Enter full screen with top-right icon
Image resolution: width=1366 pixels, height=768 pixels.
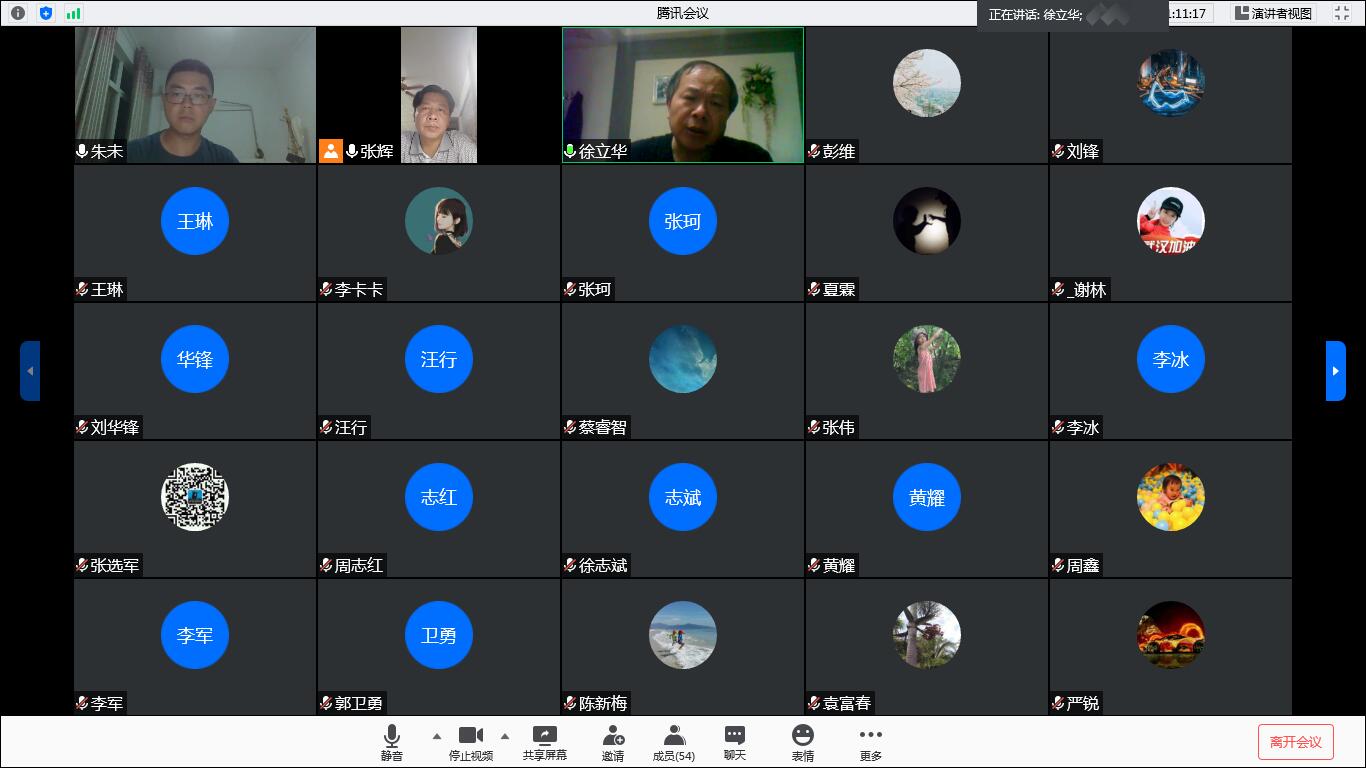click(x=1342, y=14)
